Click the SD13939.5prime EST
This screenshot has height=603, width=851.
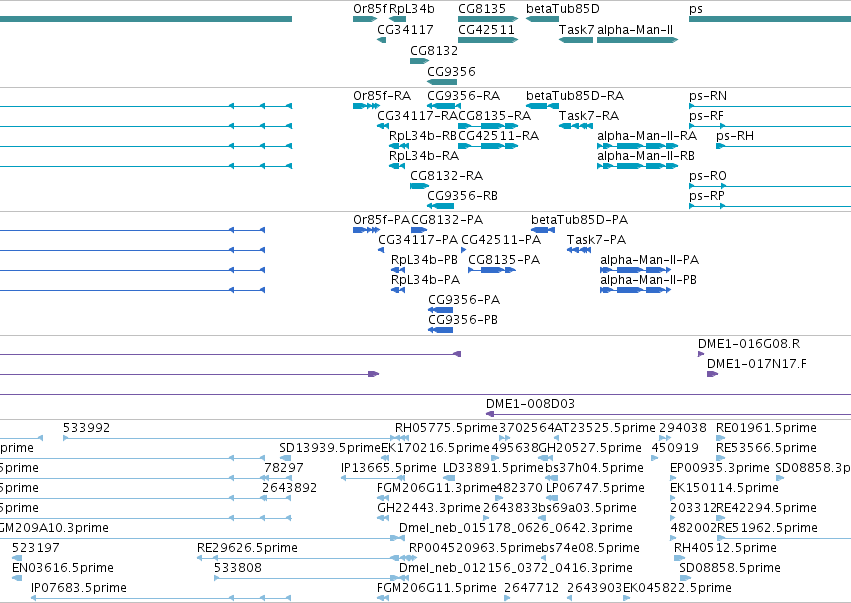click(285, 458)
